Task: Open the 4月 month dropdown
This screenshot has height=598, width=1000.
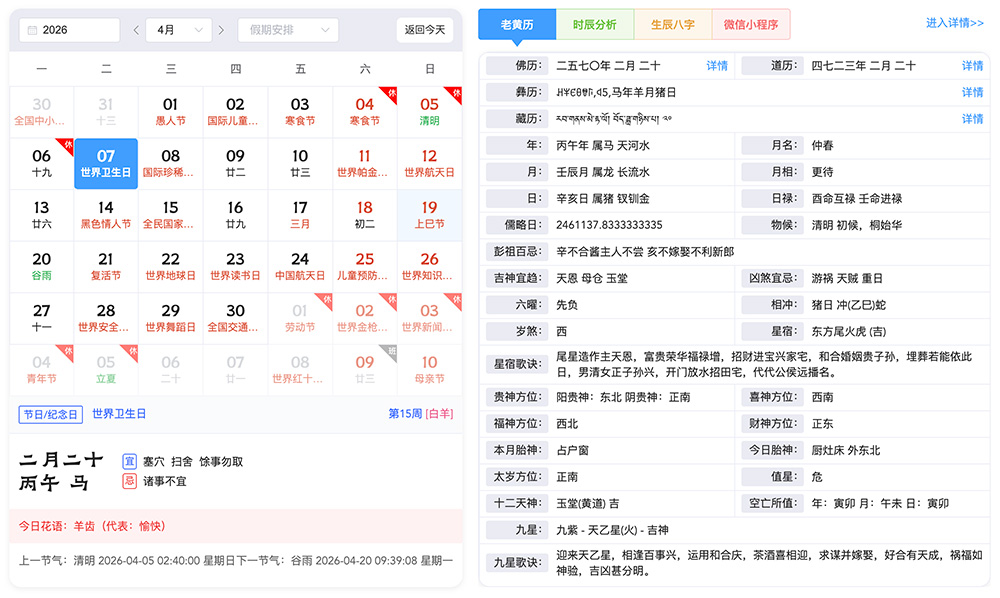Action: (x=178, y=30)
